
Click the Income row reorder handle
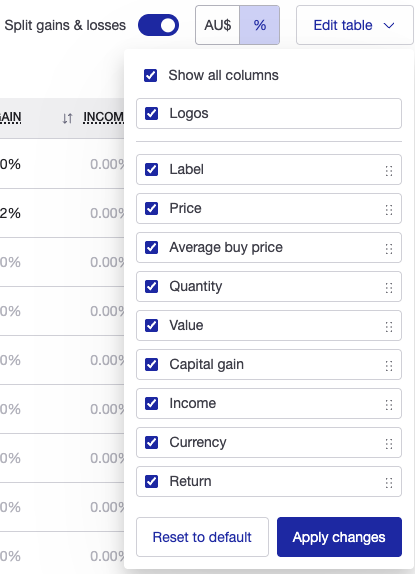[389, 405]
